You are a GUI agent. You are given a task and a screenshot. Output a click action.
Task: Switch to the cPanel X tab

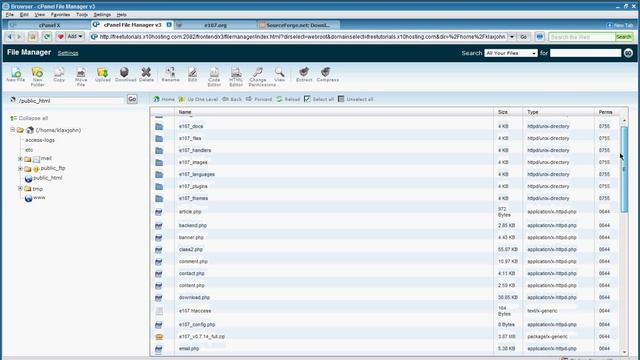pos(49,25)
